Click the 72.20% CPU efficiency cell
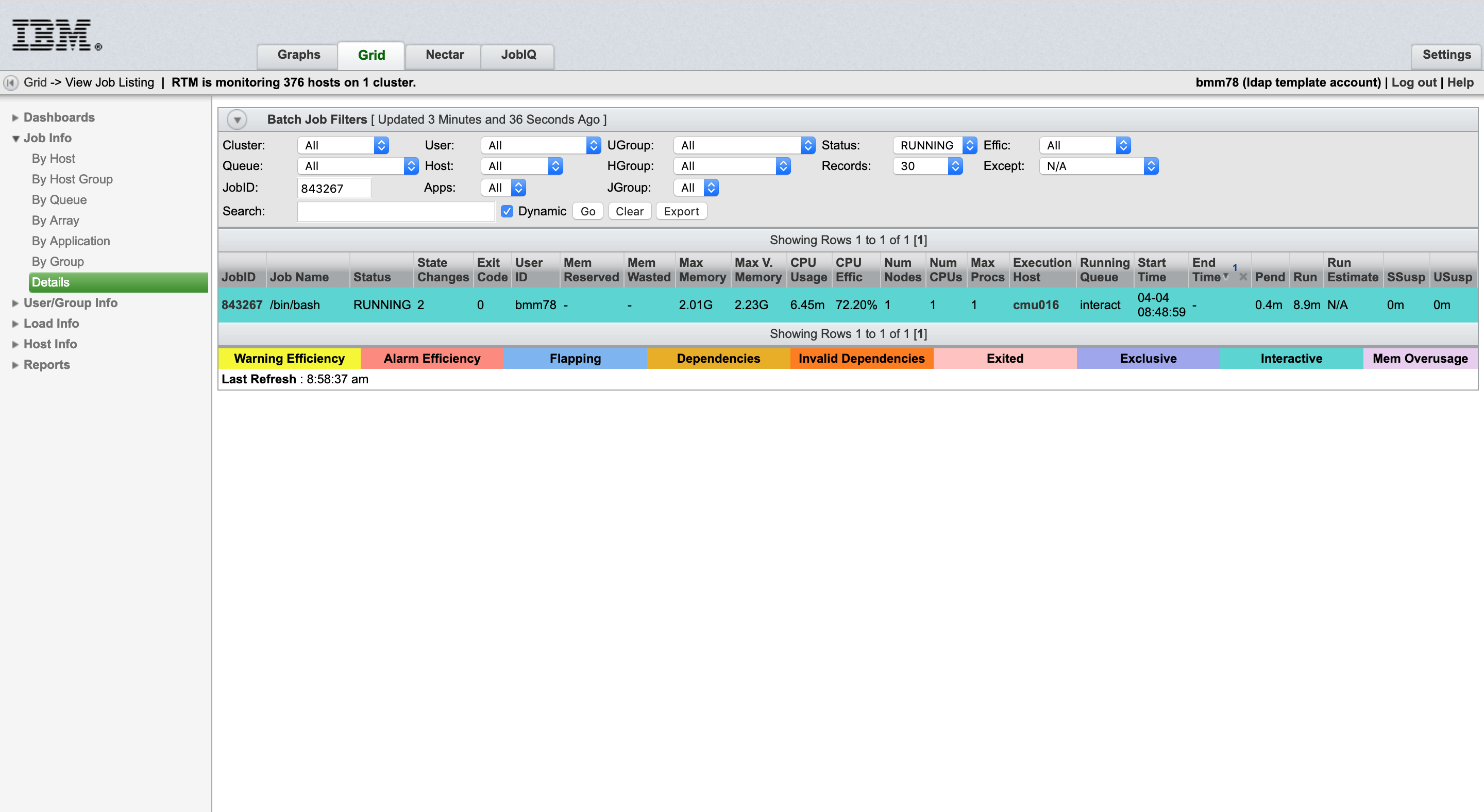The height and width of the screenshot is (812, 1484). point(856,304)
